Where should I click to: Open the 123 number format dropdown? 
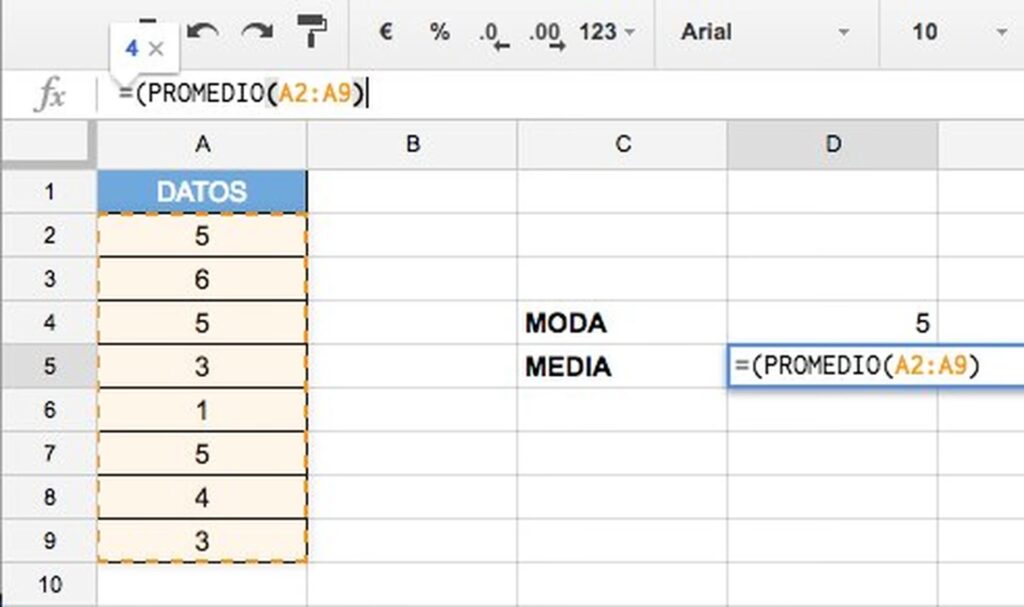pos(606,32)
